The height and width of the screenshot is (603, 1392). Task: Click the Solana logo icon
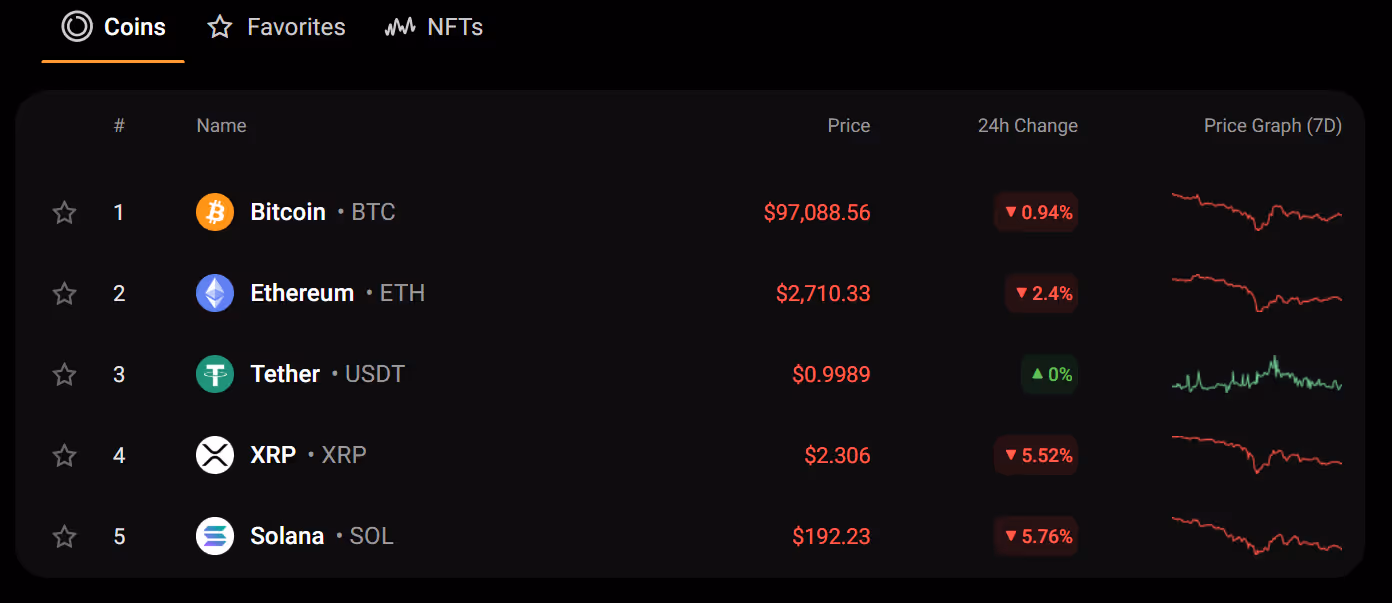click(x=215, y=536)
